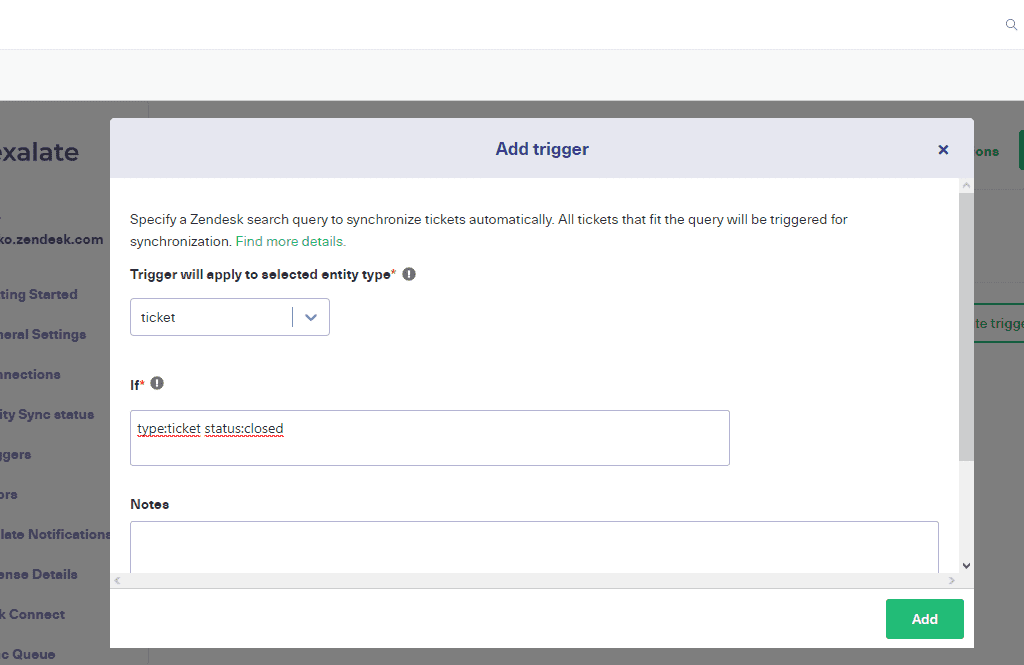Open Bulk Connect in the sidebar

coord(33,614)
